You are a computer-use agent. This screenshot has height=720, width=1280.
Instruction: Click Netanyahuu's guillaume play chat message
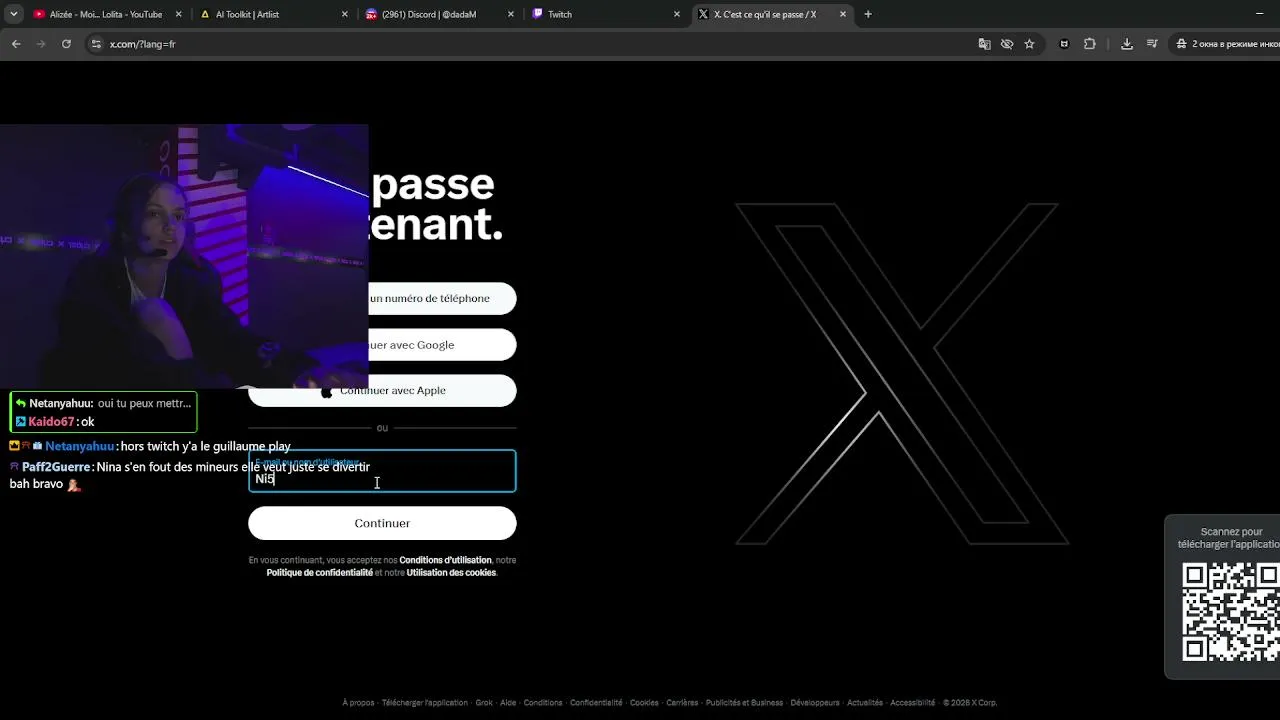tap(150, 446)
